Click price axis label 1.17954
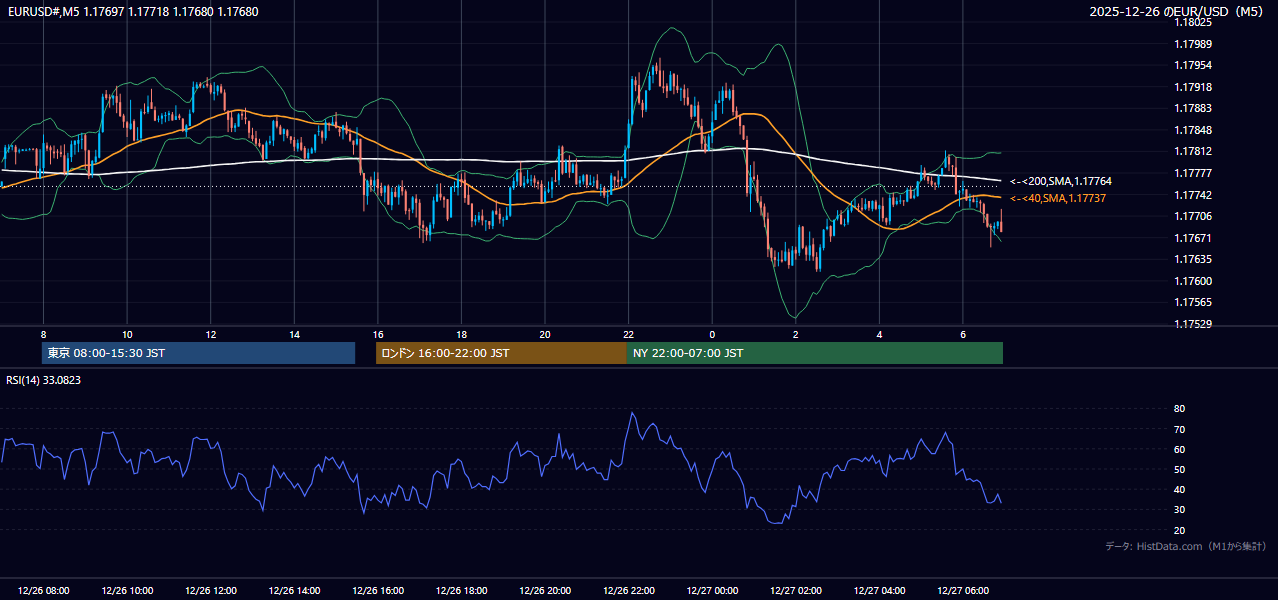Image resolution: width=1278 pixels, height=600 pixels. coord(1192,65)
